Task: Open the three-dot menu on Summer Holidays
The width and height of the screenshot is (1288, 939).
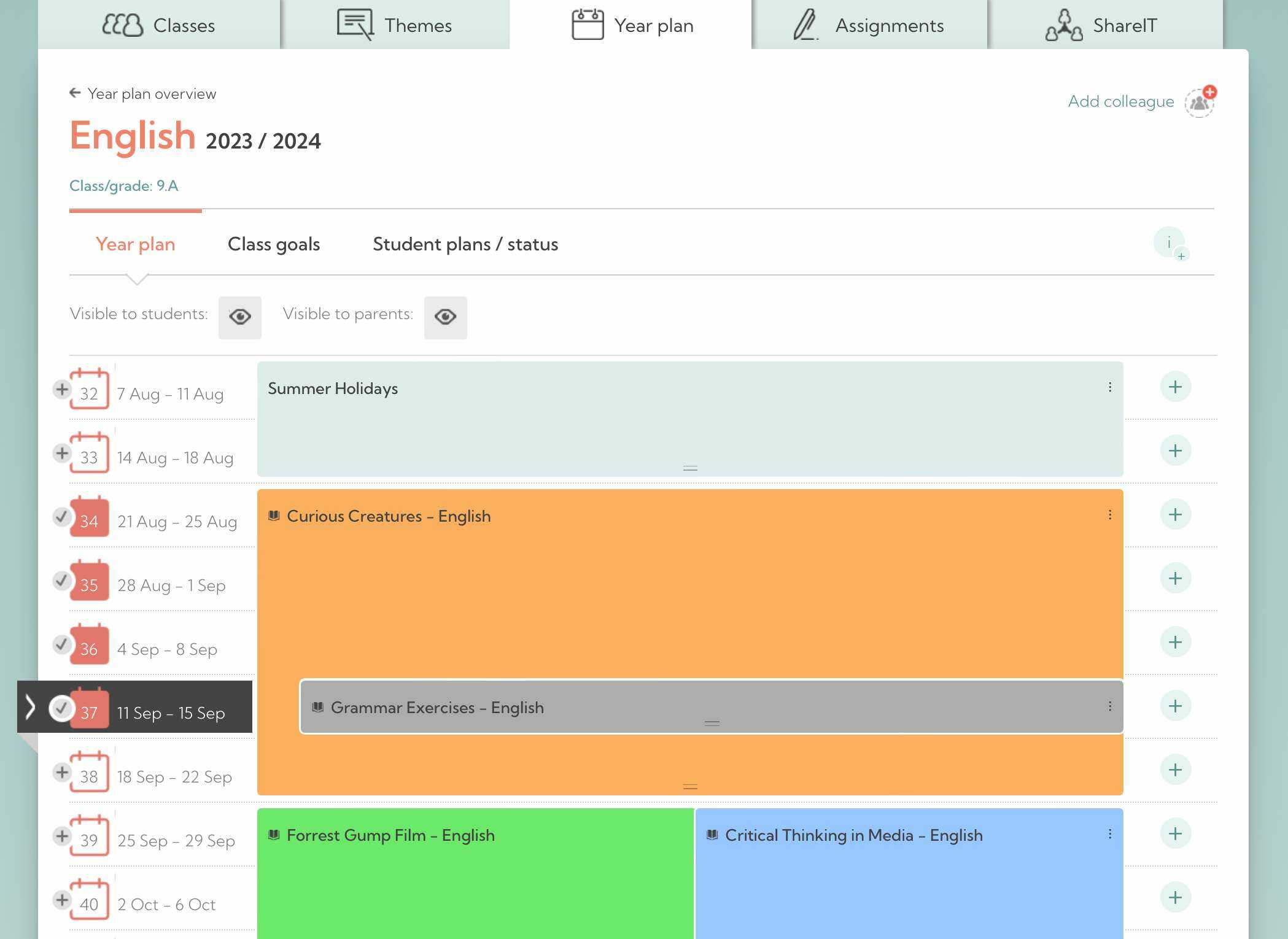Action: tap(1110, 387)
